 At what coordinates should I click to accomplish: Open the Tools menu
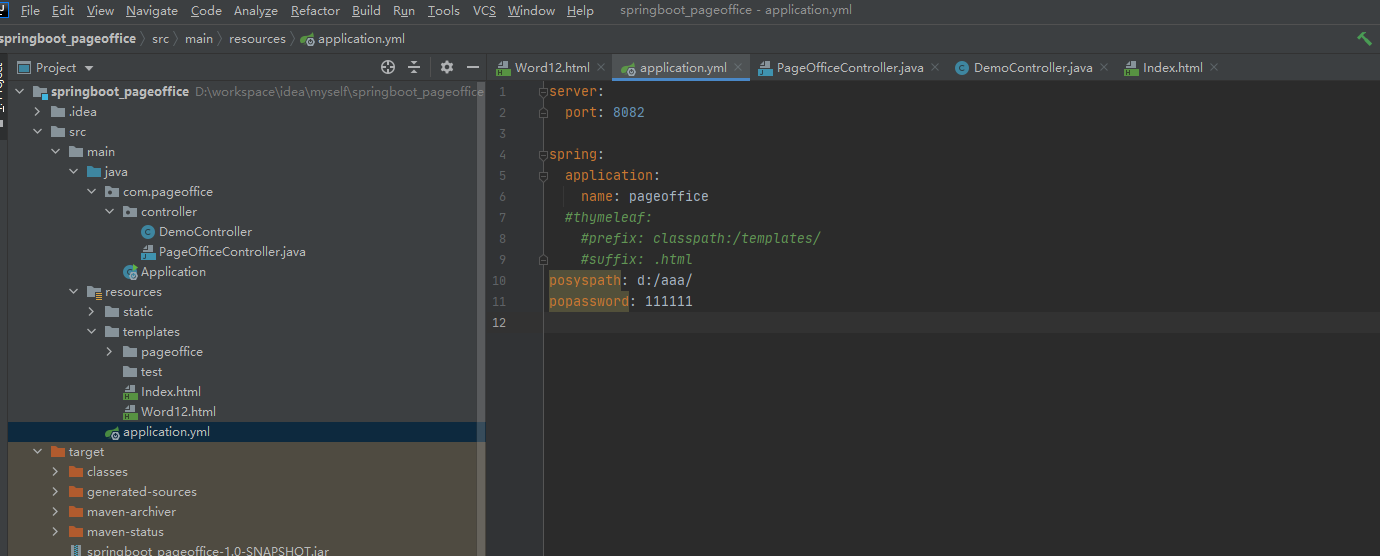pyautogui.click(x=444, y=11)
